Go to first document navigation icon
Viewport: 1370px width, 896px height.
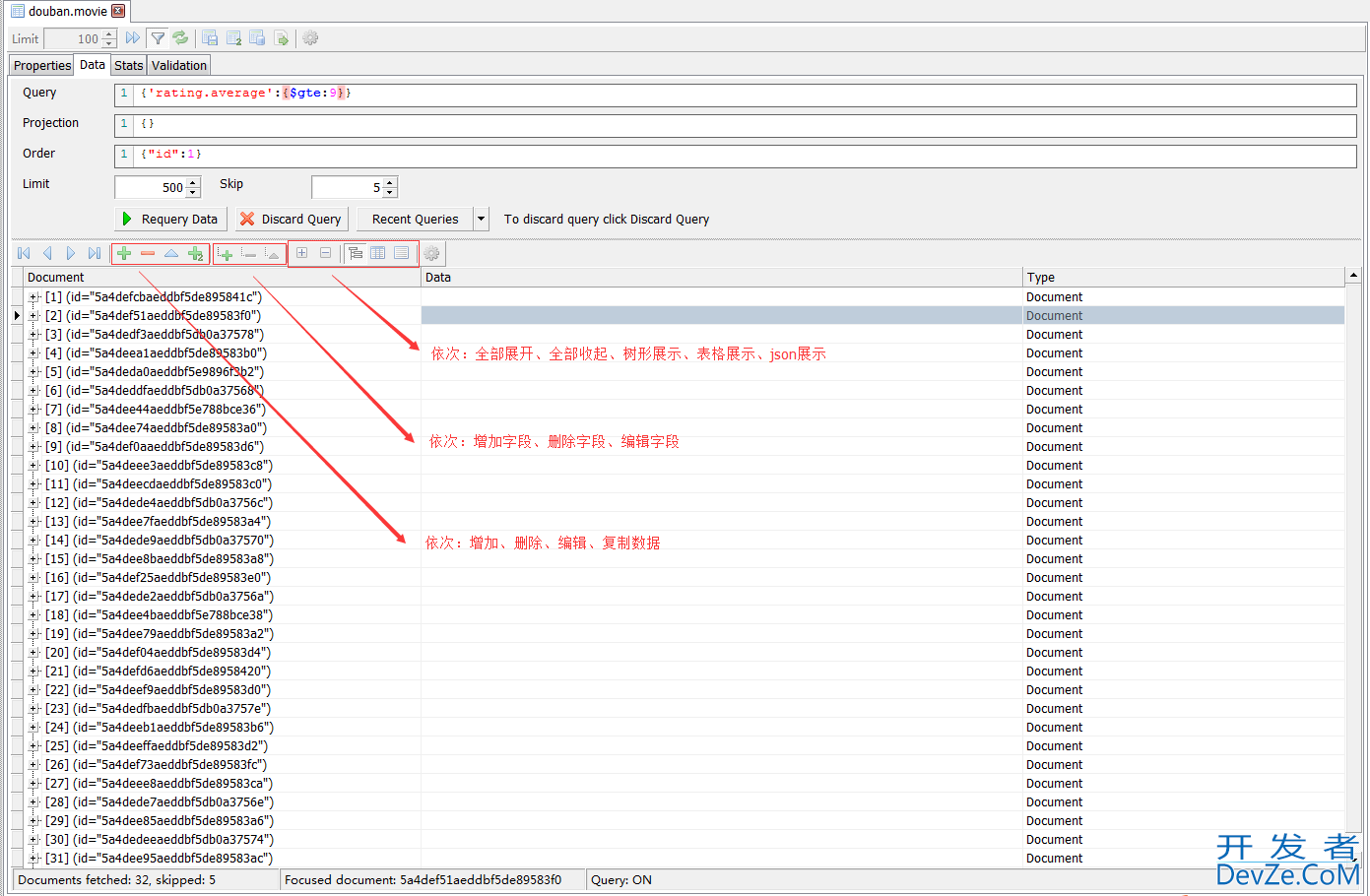click(24, 253)
